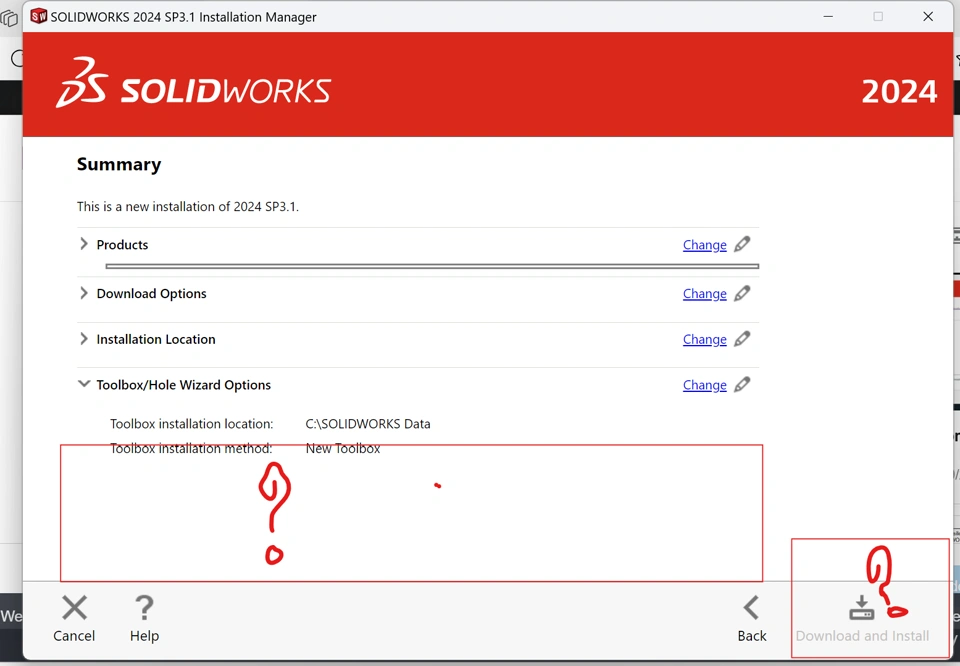Collapse the Toolbox/Hole Wizard Options chevron
Viewport: 960px width, 666px height.
[x=84, y=384]
